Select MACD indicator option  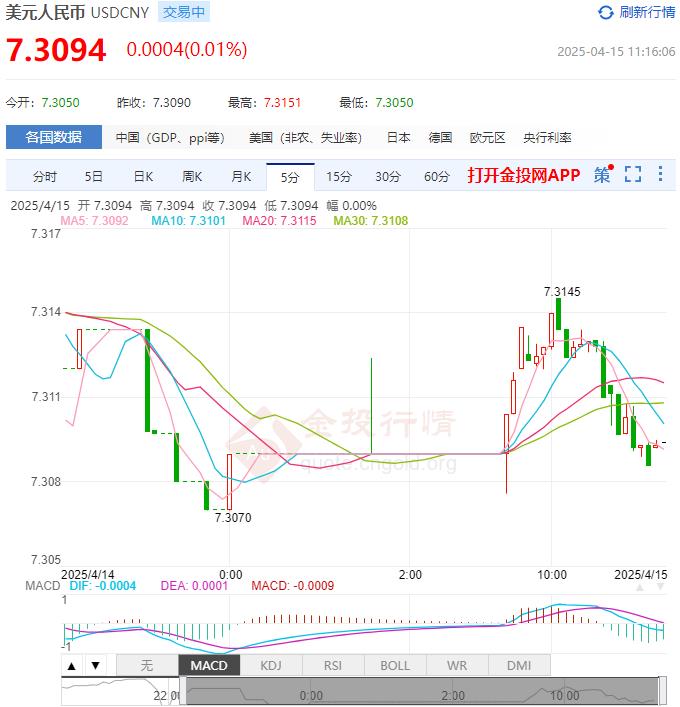point(209,666)
